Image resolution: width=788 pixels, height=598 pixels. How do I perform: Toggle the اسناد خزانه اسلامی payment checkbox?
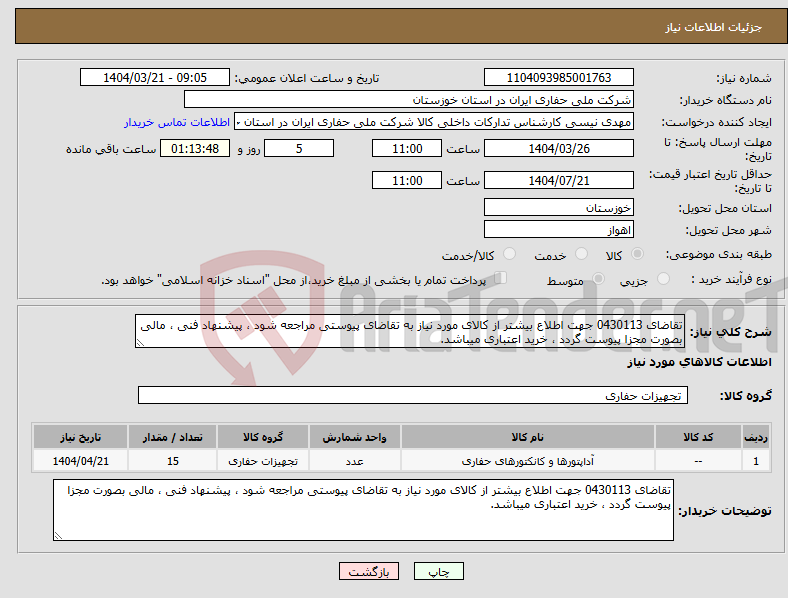click(x=501, y=278)
